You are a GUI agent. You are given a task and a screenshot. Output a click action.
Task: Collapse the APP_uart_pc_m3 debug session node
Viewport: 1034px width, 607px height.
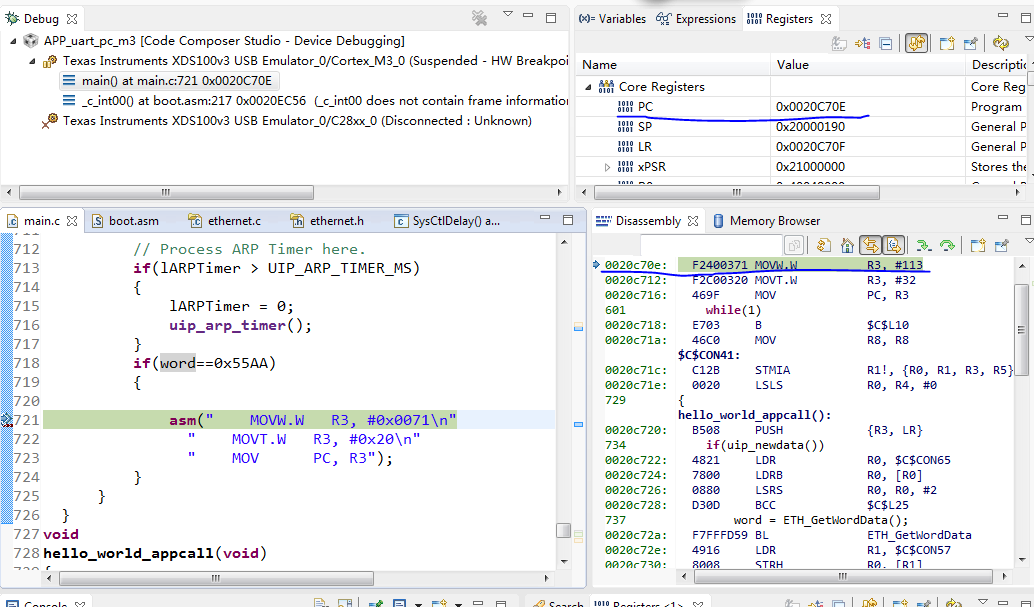[x=13, y=41]
